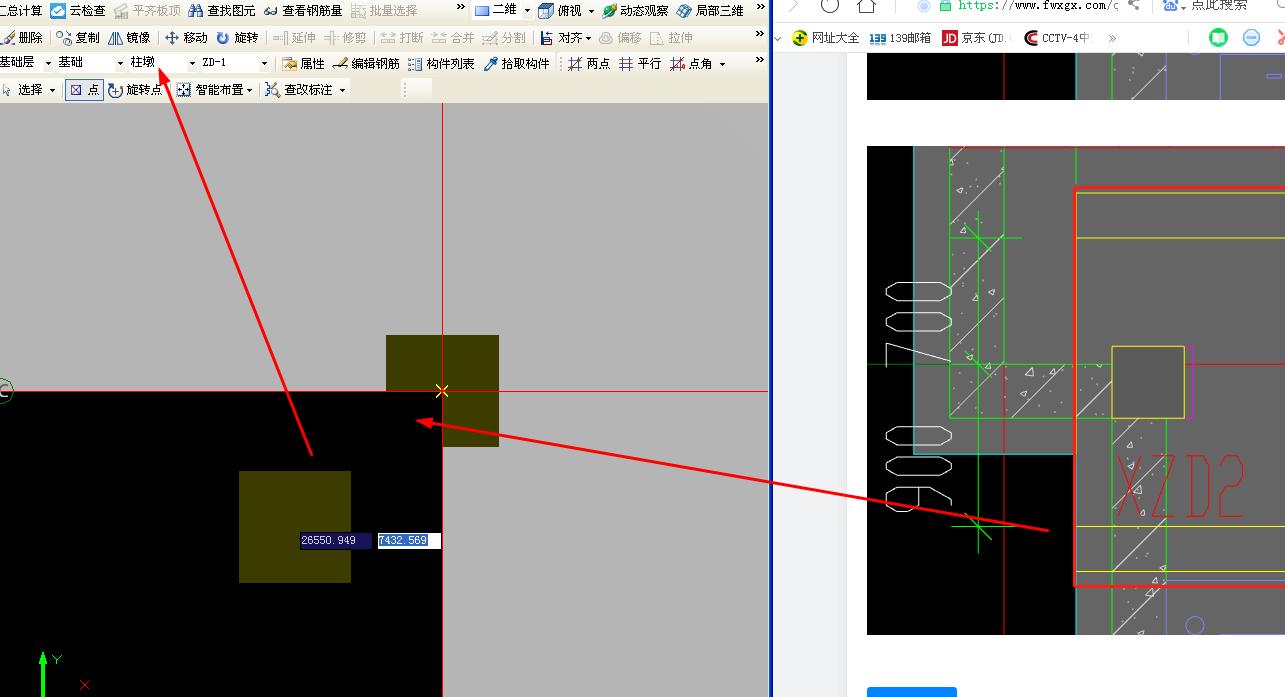The image size is (1285, 697).
Task: Click the green book reader extension icon
Action: 1218,38
